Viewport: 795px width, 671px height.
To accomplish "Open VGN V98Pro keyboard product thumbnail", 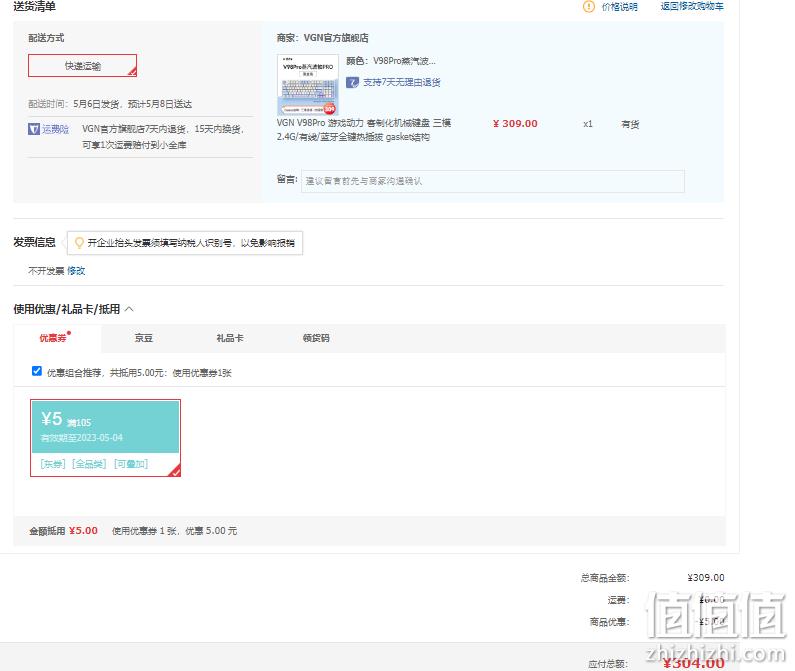I will pyautogui.click(x=308, y=84).
